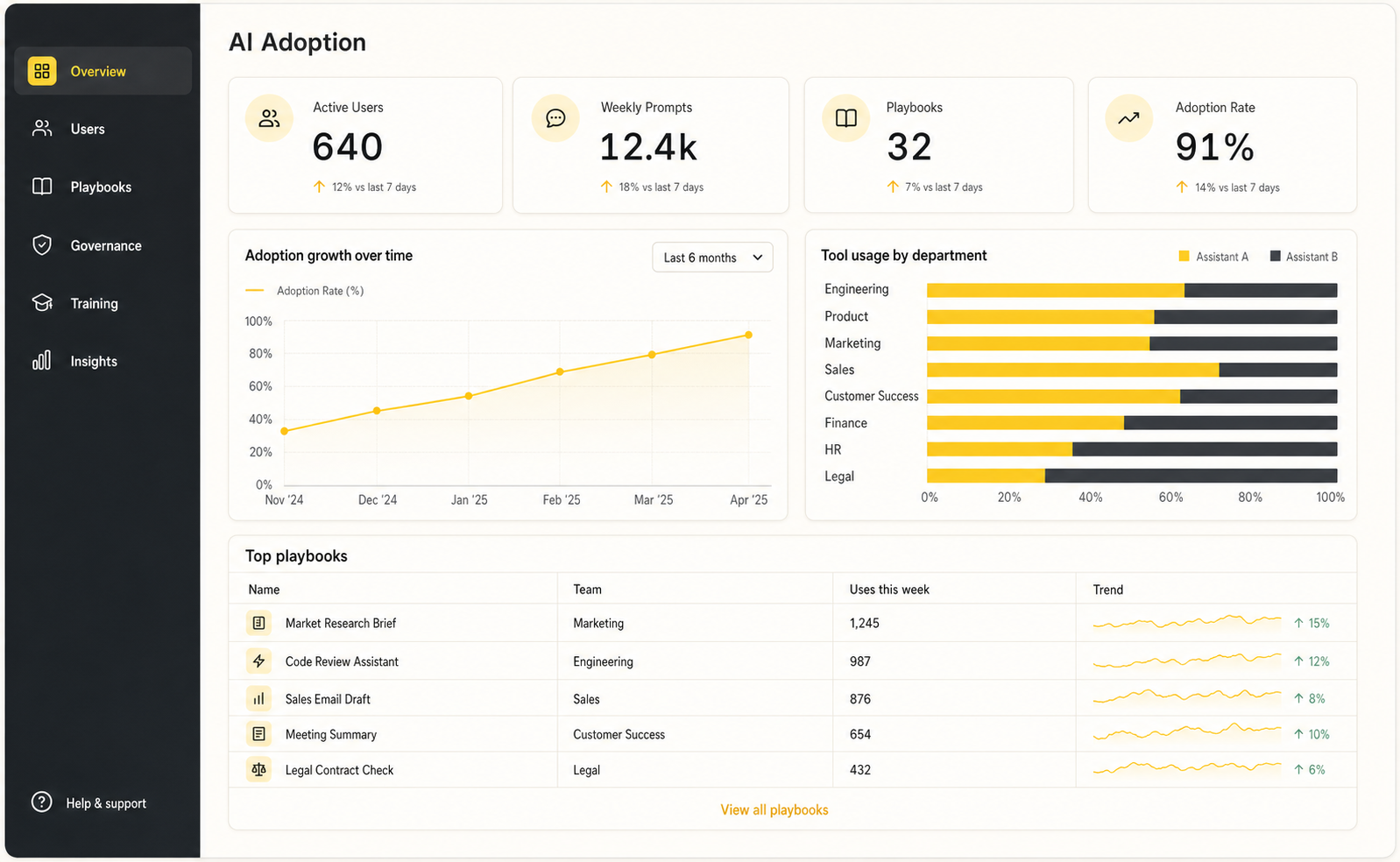Click the Governance shield icon in sidebar
Screen dimensions: 1400x862
coord(41,245)
